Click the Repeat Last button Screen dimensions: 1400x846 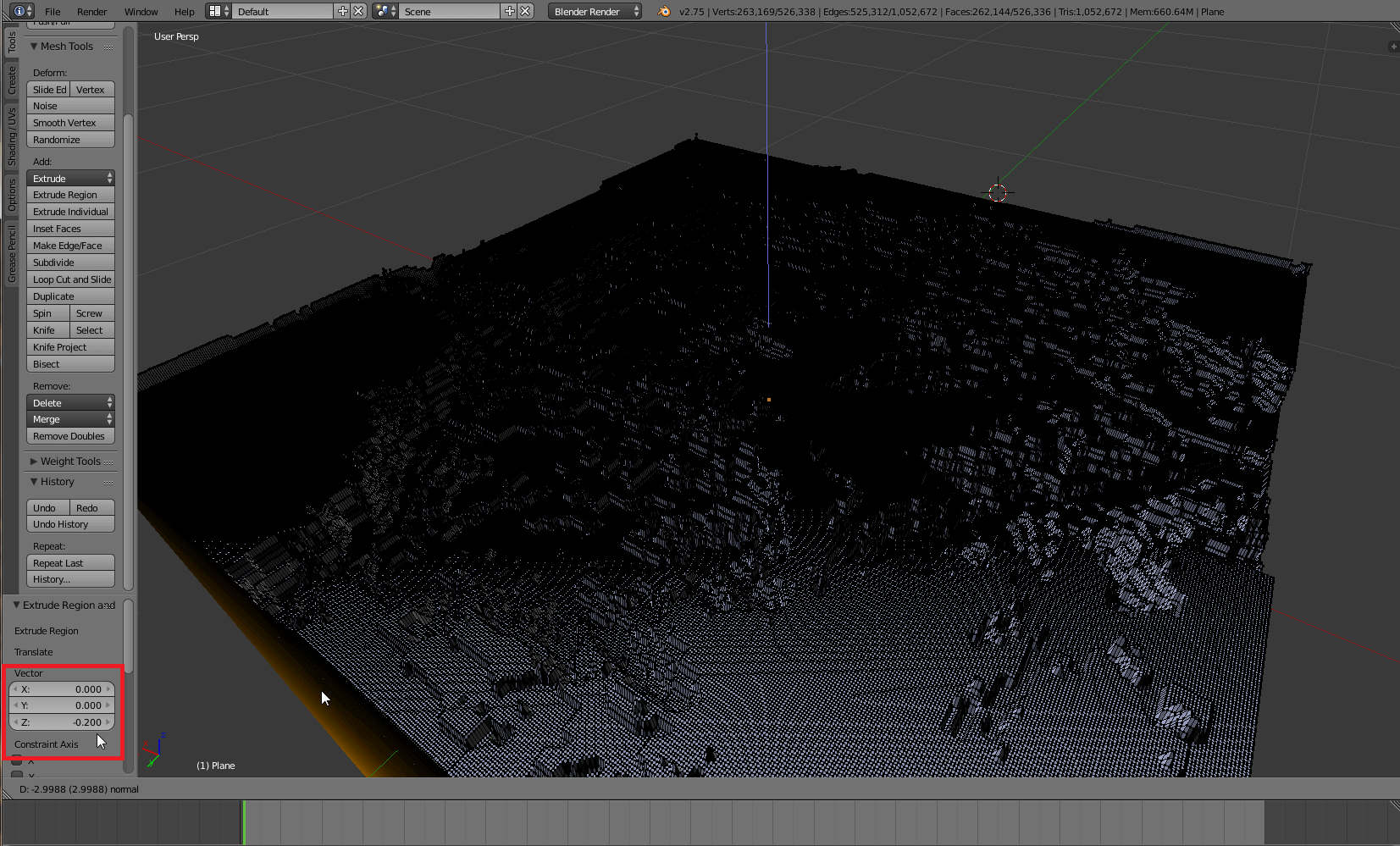click(x=70, y=563)
